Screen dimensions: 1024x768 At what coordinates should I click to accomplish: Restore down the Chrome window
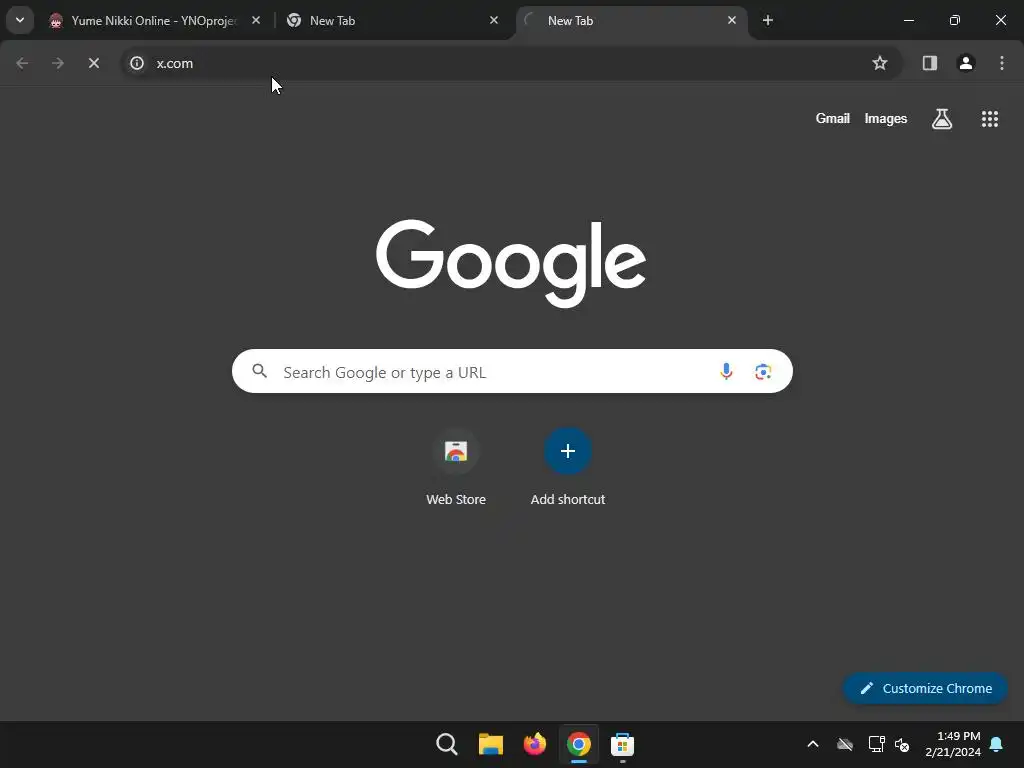coord(955,20)
